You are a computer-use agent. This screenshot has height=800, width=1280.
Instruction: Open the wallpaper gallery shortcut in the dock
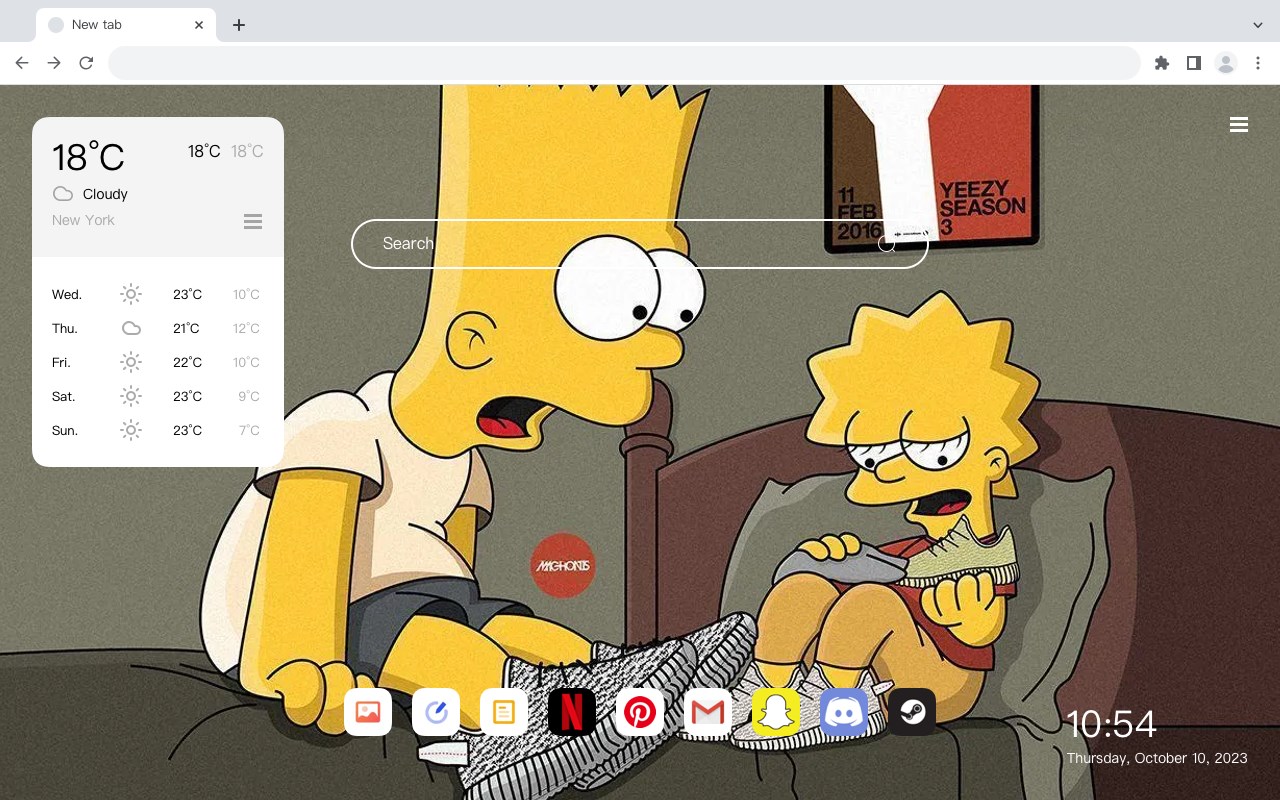[368, 712]
